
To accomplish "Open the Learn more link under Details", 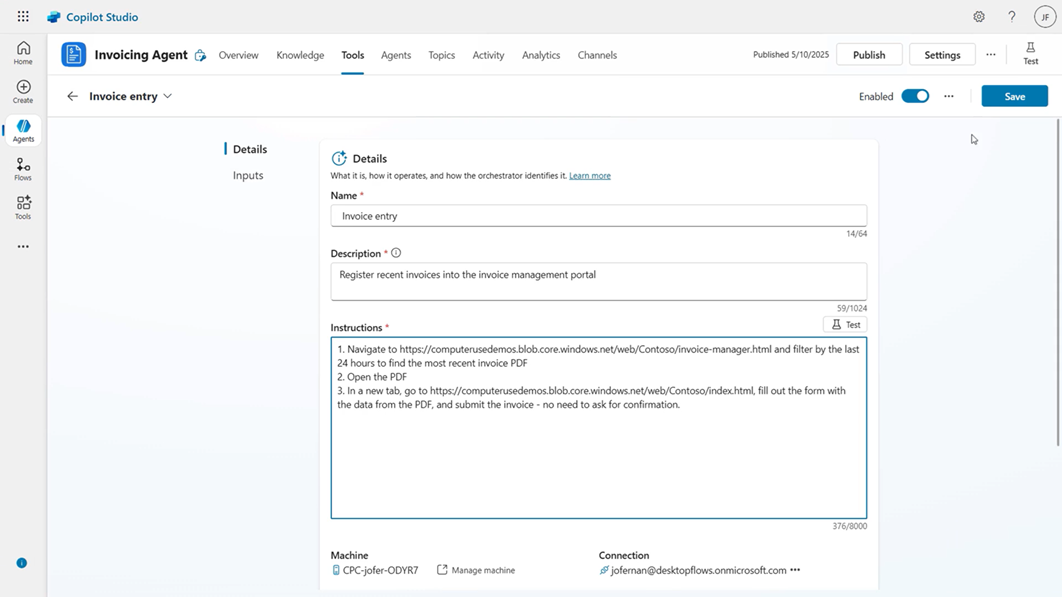I will coord(590,174).
